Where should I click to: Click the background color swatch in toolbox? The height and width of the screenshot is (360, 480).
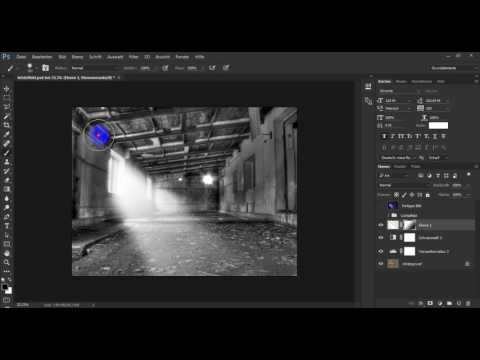coord(9,291)
